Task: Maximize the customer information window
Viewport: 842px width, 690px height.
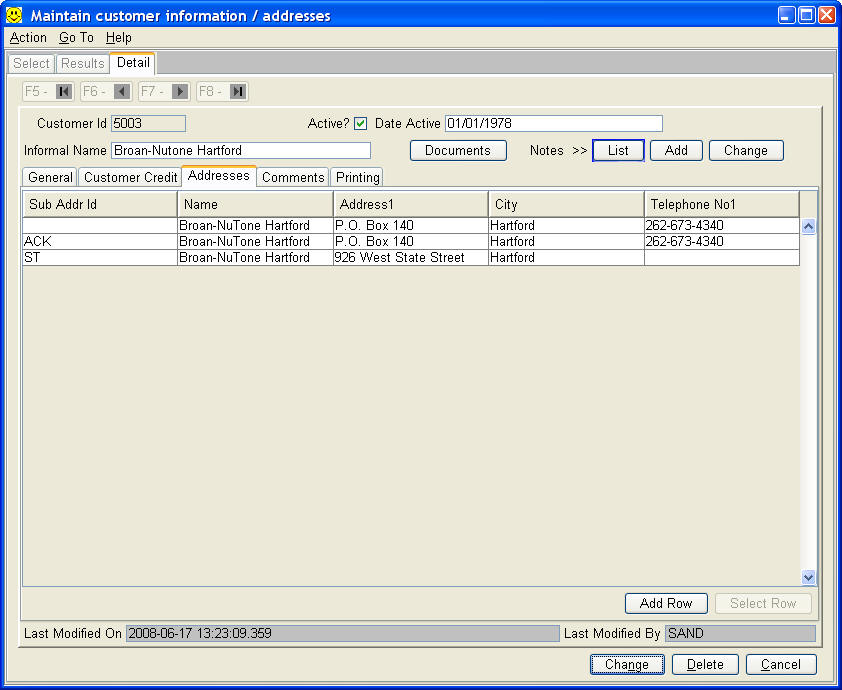Action: tap(807, 15)
